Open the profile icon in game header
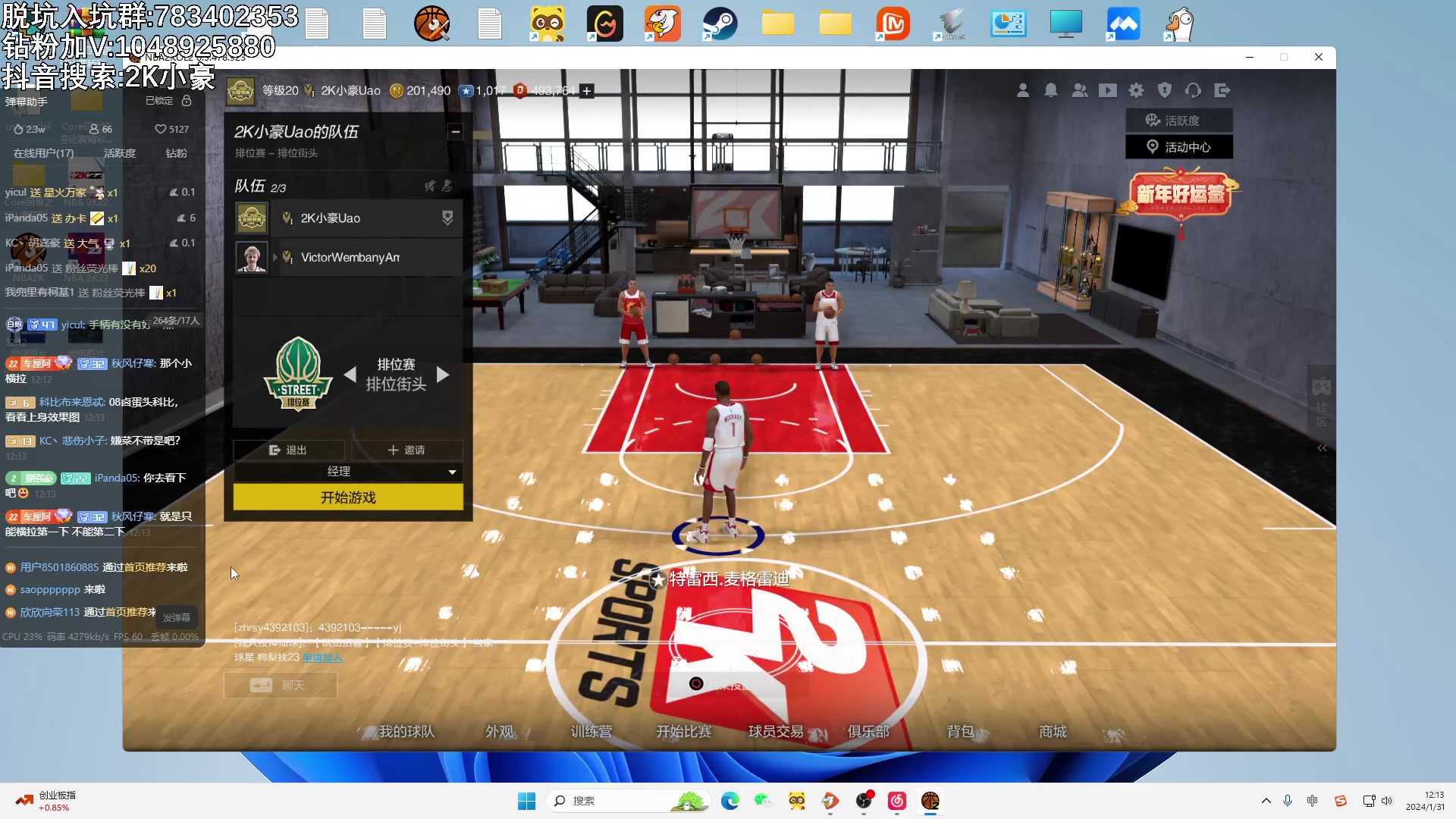This screenshot has width=1456, height=819. click(1022, 90)
